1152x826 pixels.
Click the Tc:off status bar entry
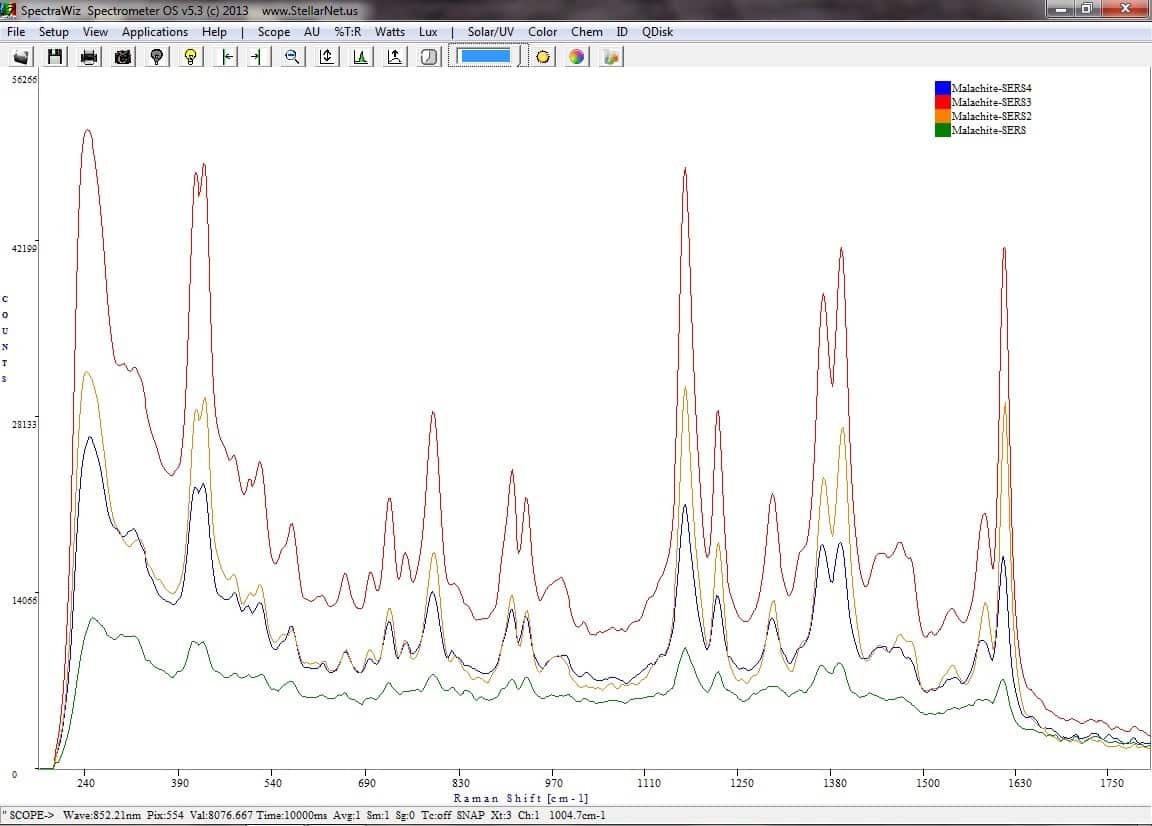pos(436,815)
